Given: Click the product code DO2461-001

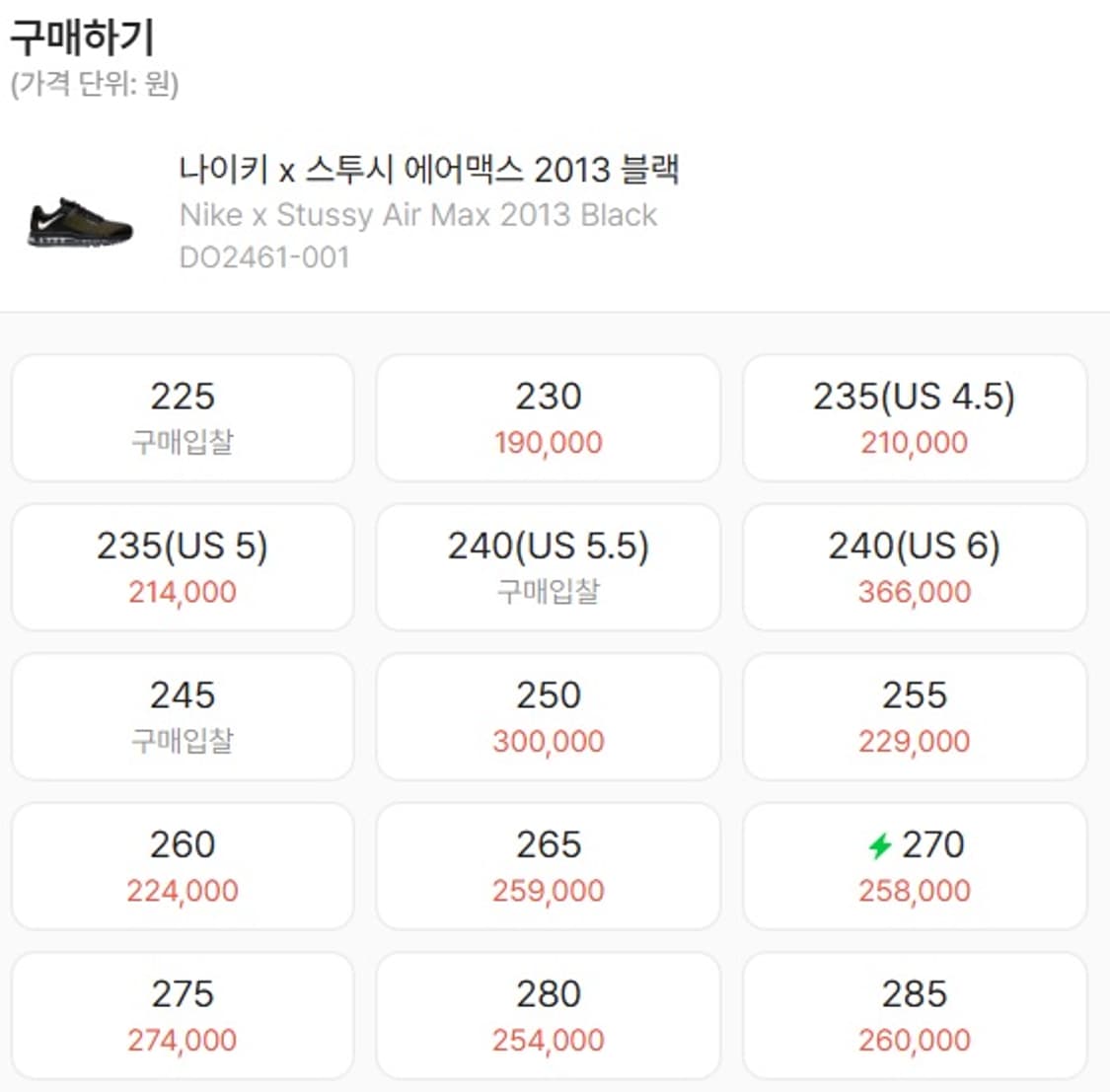Looking at the screenshot, I should tap(265, 258).
